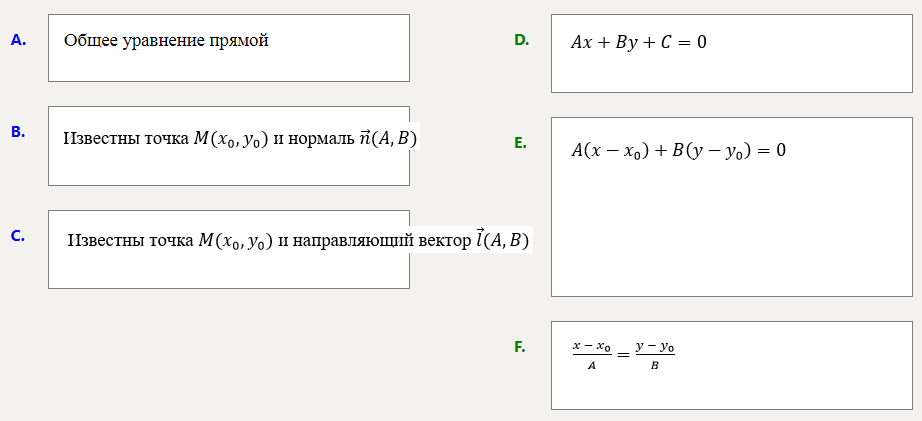This screenshot has width=922, height=421.
Task: Click 'Известны точка' text in box C
Action: (131, 241)
